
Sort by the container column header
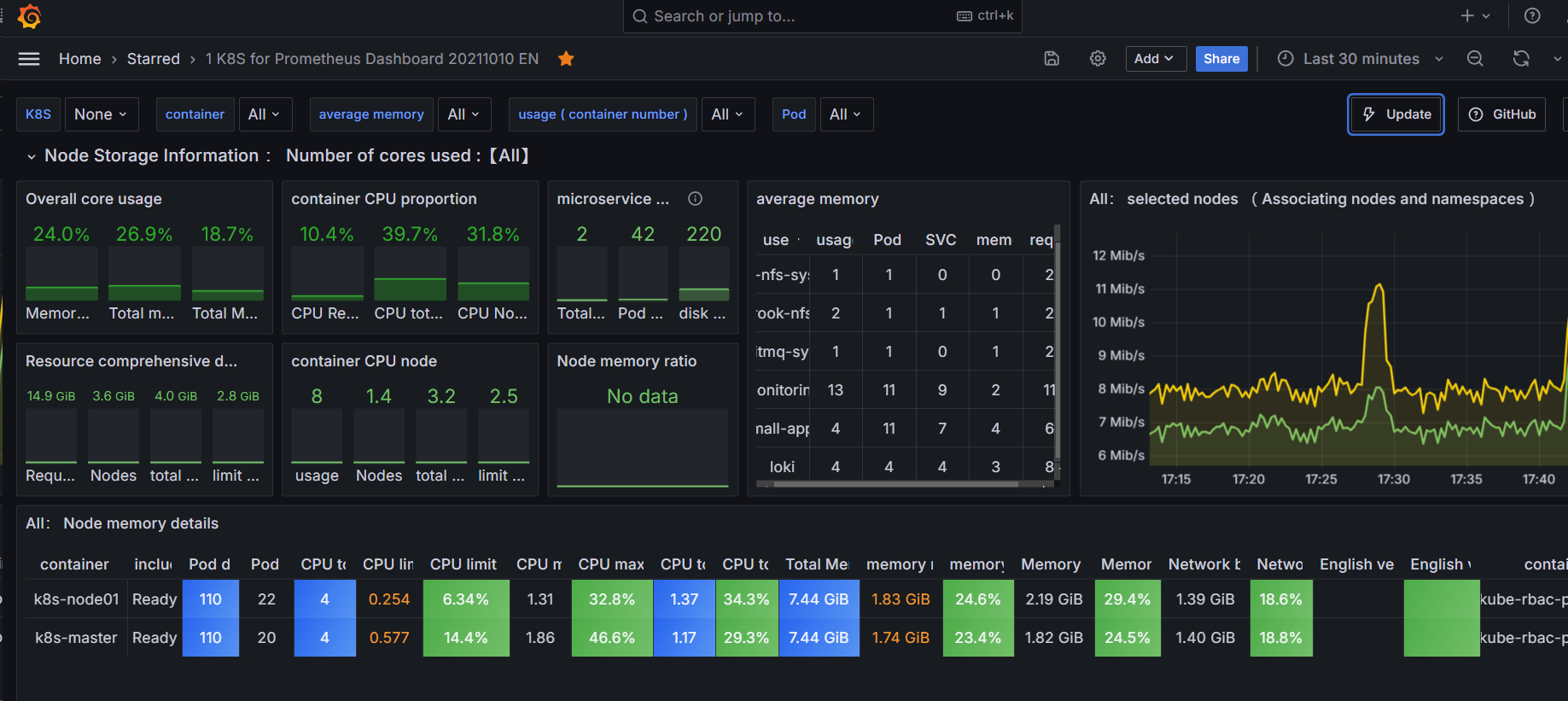coord(74,564)
